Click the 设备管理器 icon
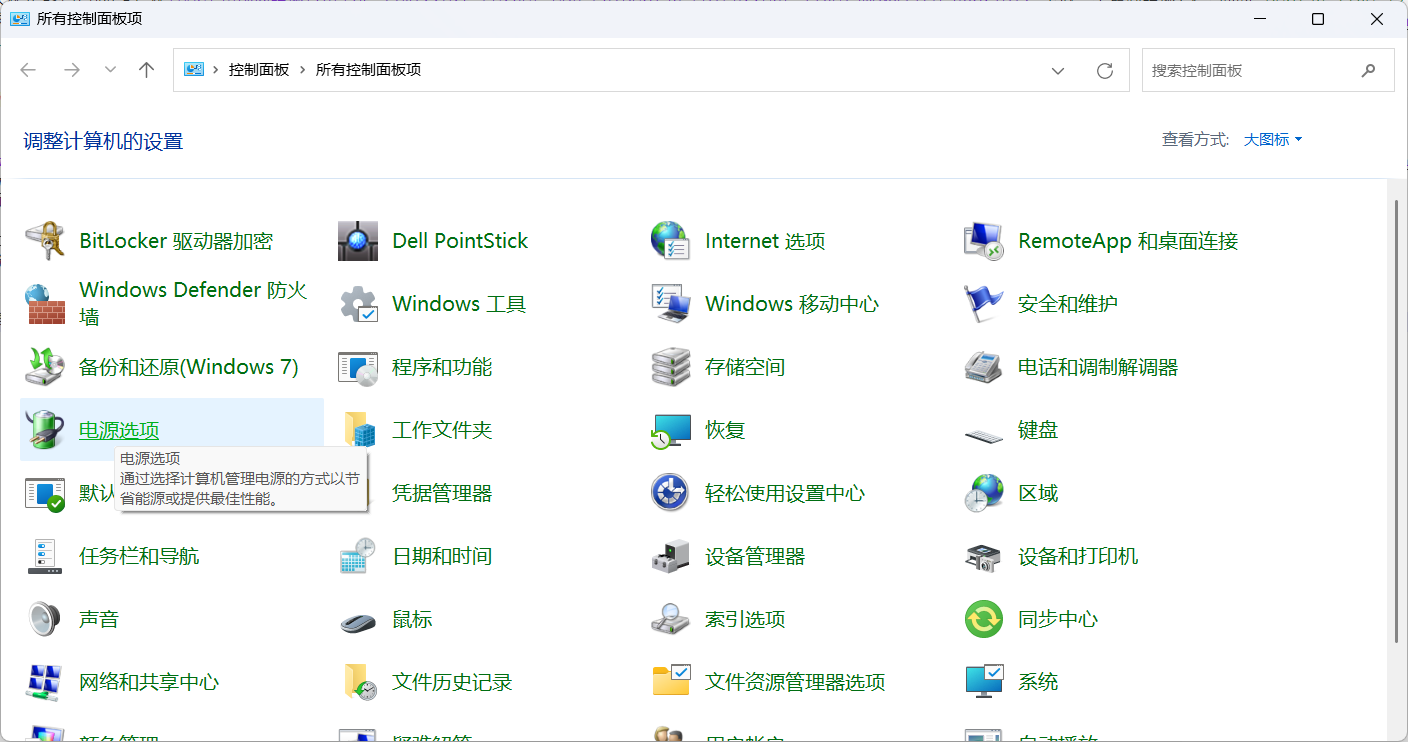 click(671, 556)
